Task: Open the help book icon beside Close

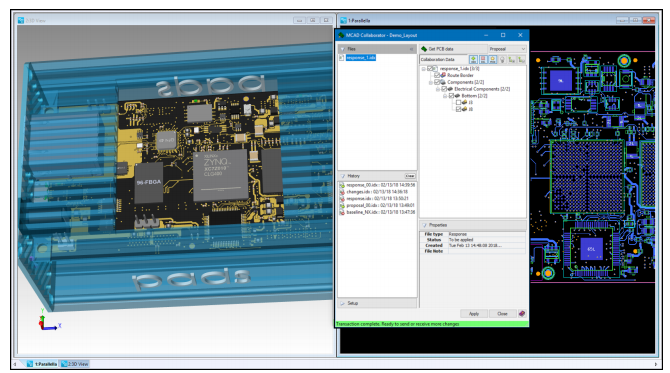Action: tap(522, 314)
